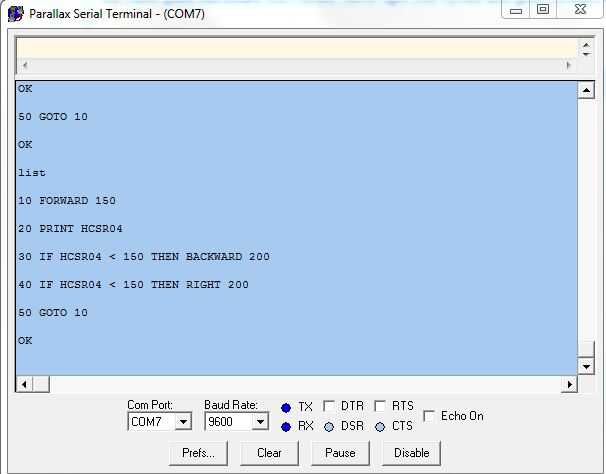Click the receive pane scroll up arrow

586,90
